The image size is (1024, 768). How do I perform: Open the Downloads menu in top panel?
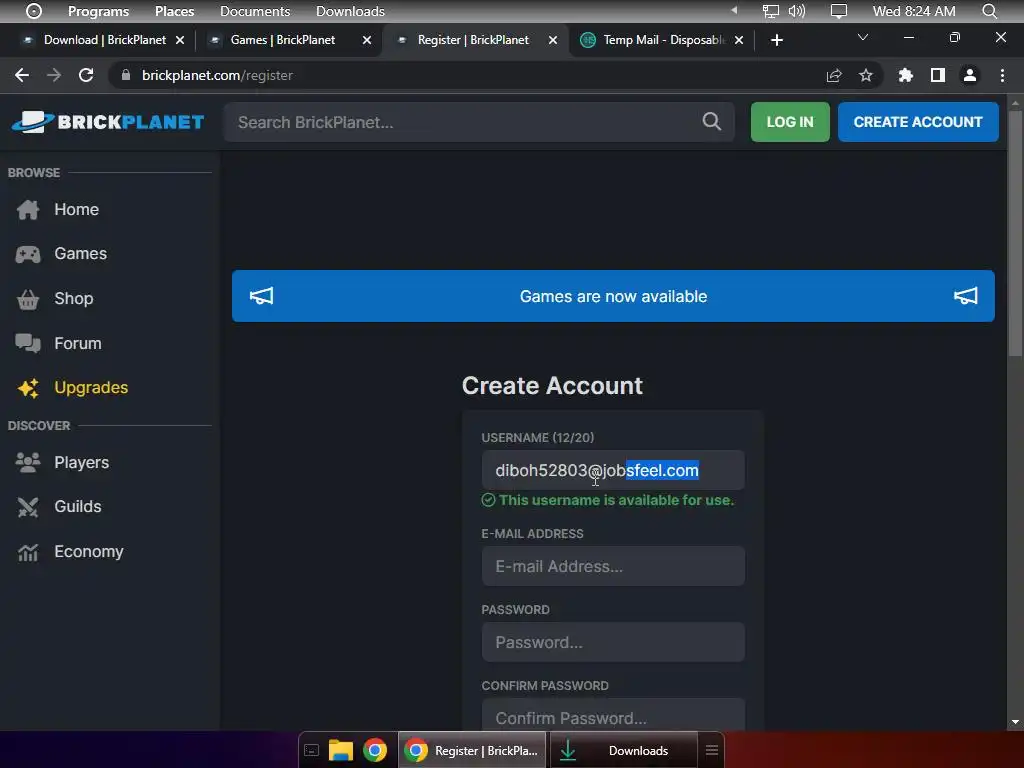point(350,11)
